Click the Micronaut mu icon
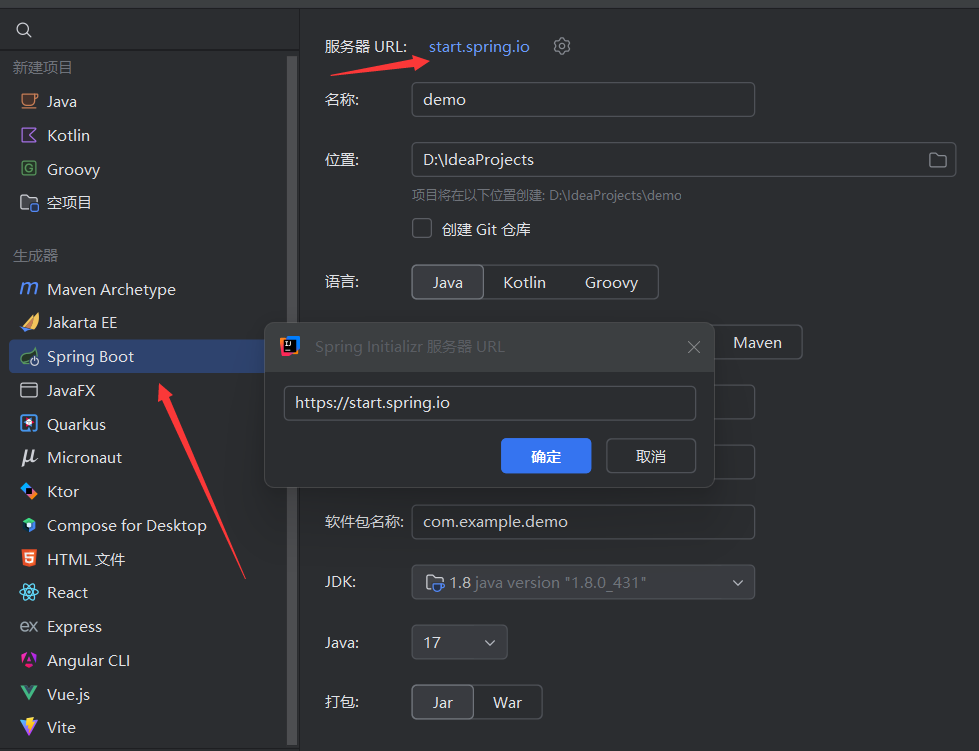979x751 pixels. coord(29,458)
